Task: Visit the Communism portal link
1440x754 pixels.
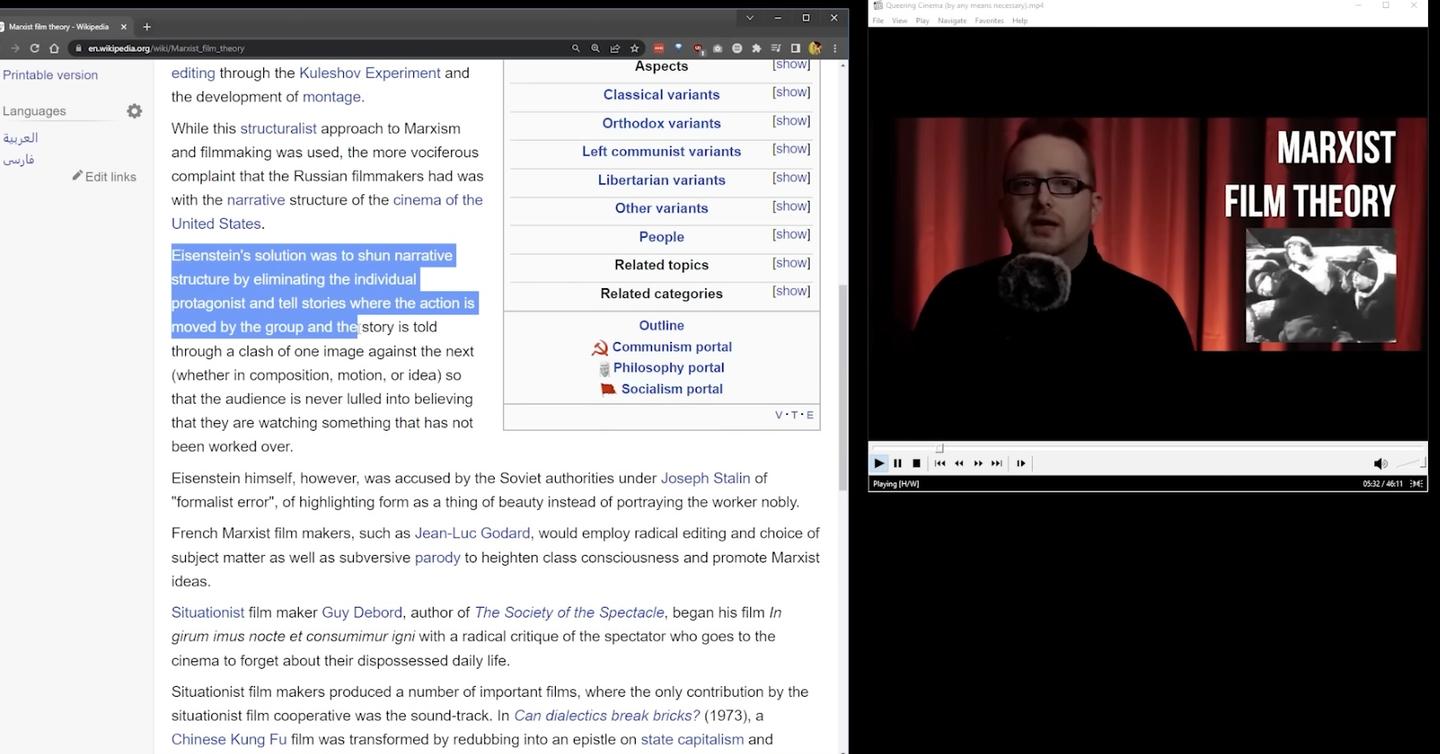Action: click(x=672, y=347)
